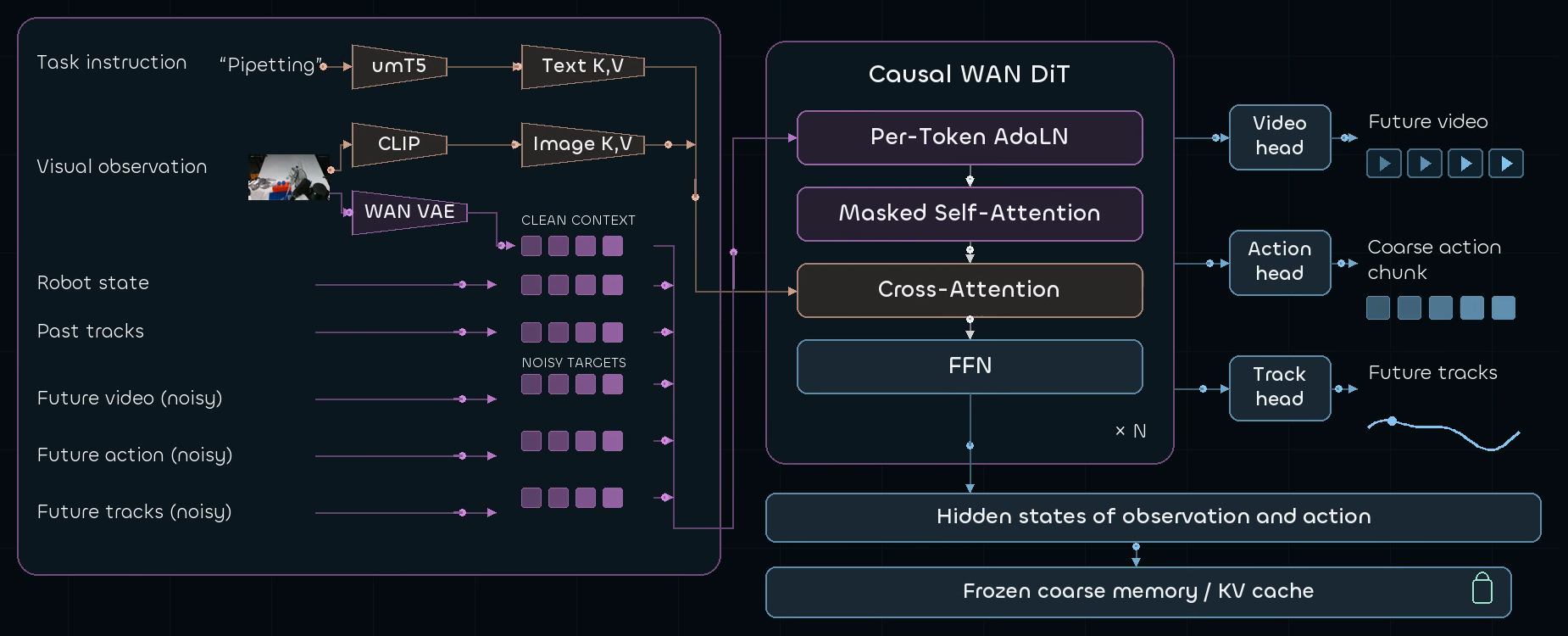The width and height of the screenshot is (1568, 636).
Task: Select the Text K,V block
Action: point(582,66)
